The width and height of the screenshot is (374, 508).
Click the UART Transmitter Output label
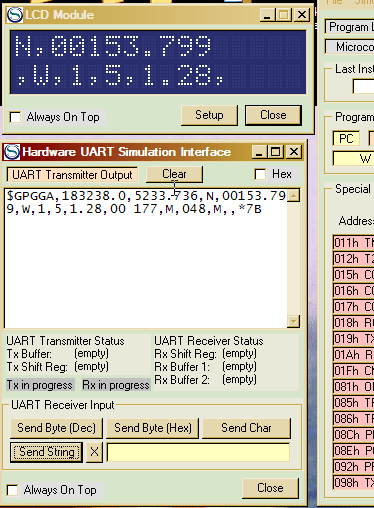[x=72, y=175]
